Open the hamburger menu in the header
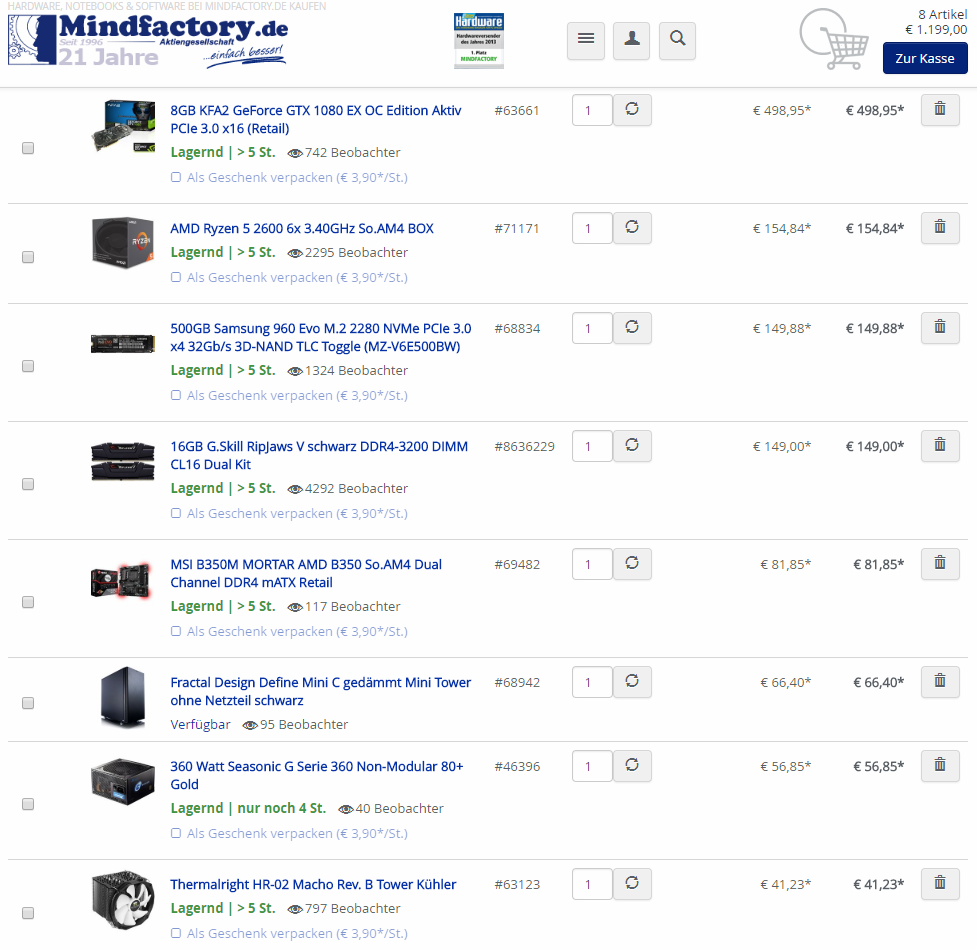The height and width of the screenshot is (950, 977). pos(586,40)
